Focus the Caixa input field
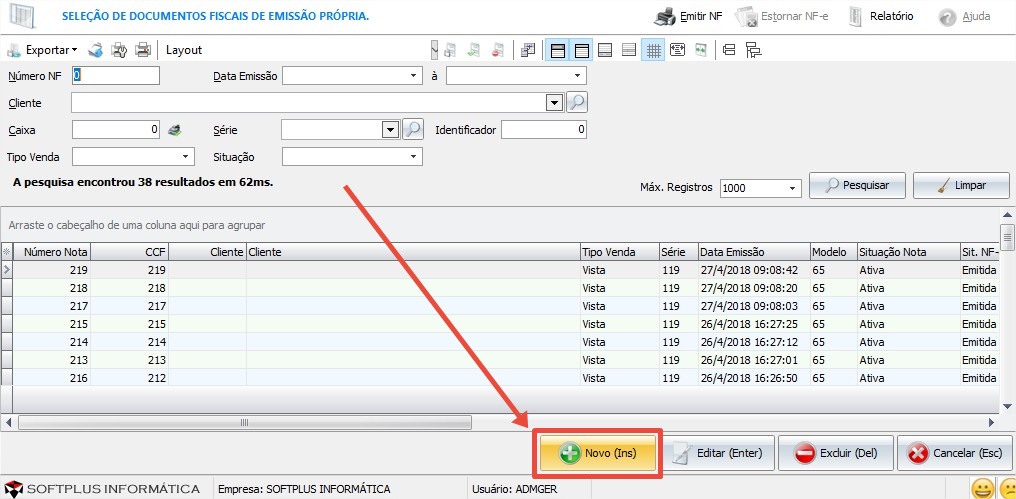The width and height of the screenshot is (1016, 499). (115, 130)
